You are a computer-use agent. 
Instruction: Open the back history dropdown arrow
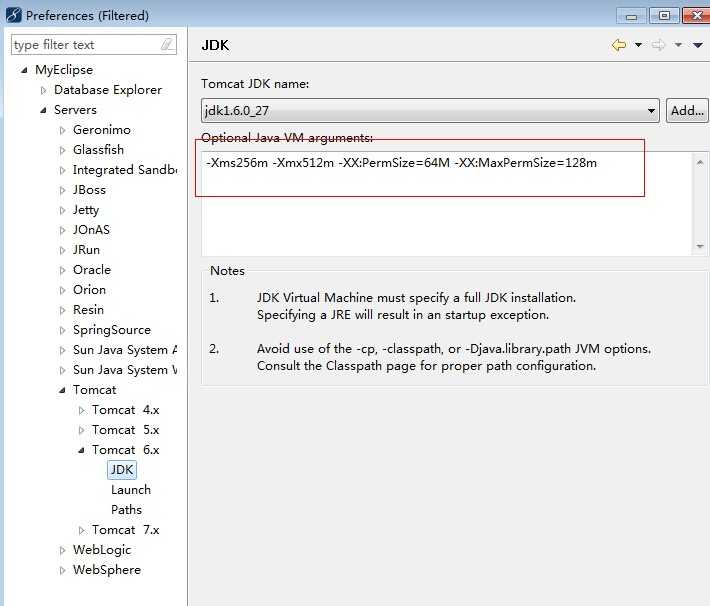(638, 44)
